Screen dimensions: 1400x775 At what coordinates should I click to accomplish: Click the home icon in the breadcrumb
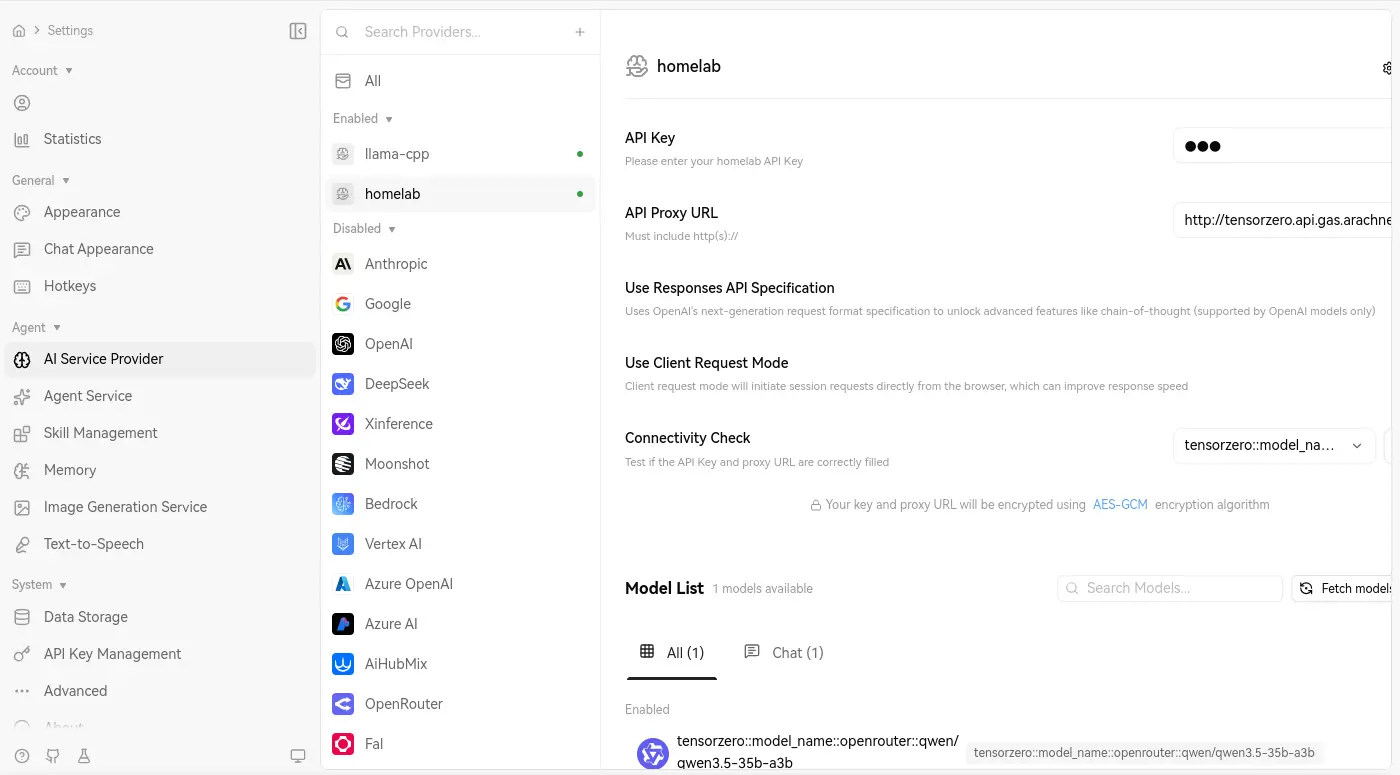pos(19,31)
